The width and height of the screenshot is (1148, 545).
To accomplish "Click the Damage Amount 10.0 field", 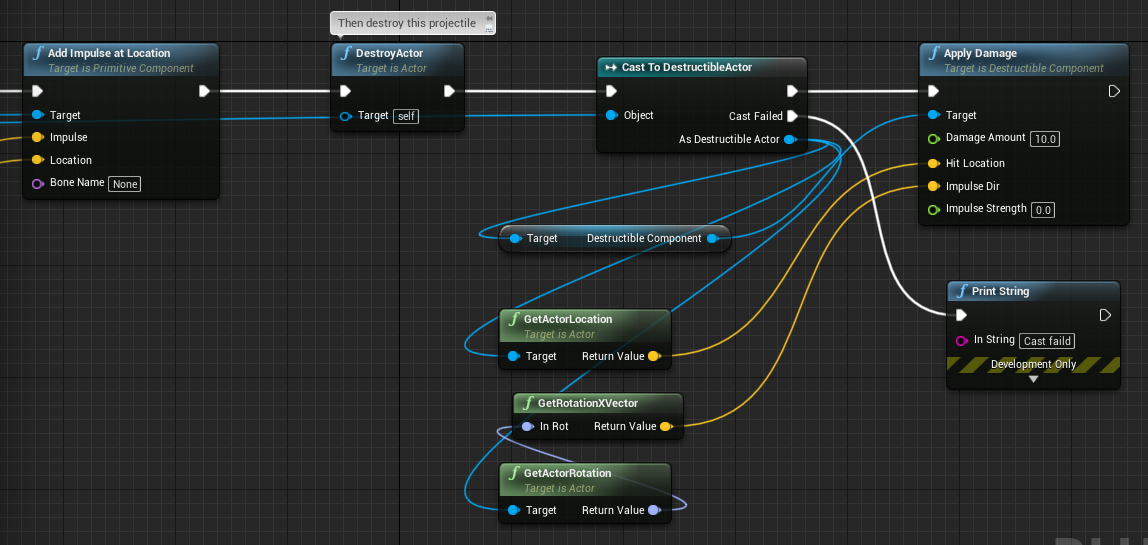I will click(1045, 138).
